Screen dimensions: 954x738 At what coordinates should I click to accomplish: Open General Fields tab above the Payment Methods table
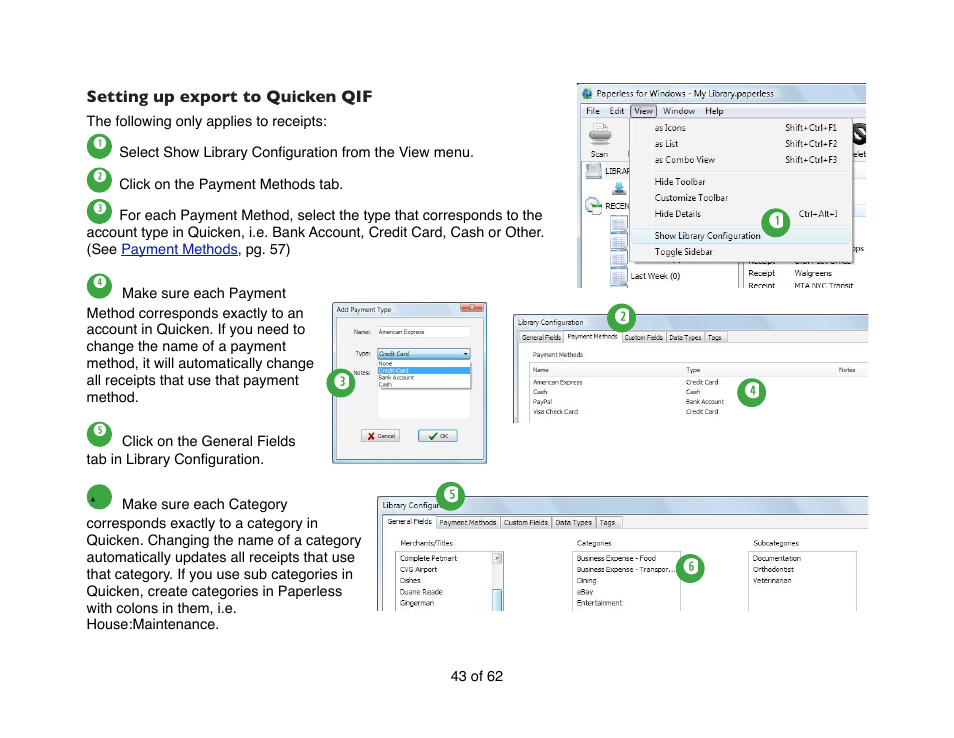[x=541, y=338]
